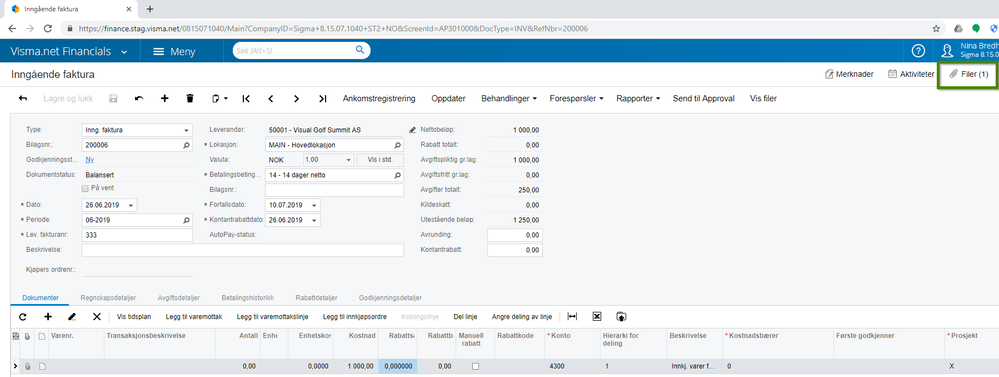
Task: Search Bilagsnr. with the magnifier icon
Action: click(x=187, y=145)
